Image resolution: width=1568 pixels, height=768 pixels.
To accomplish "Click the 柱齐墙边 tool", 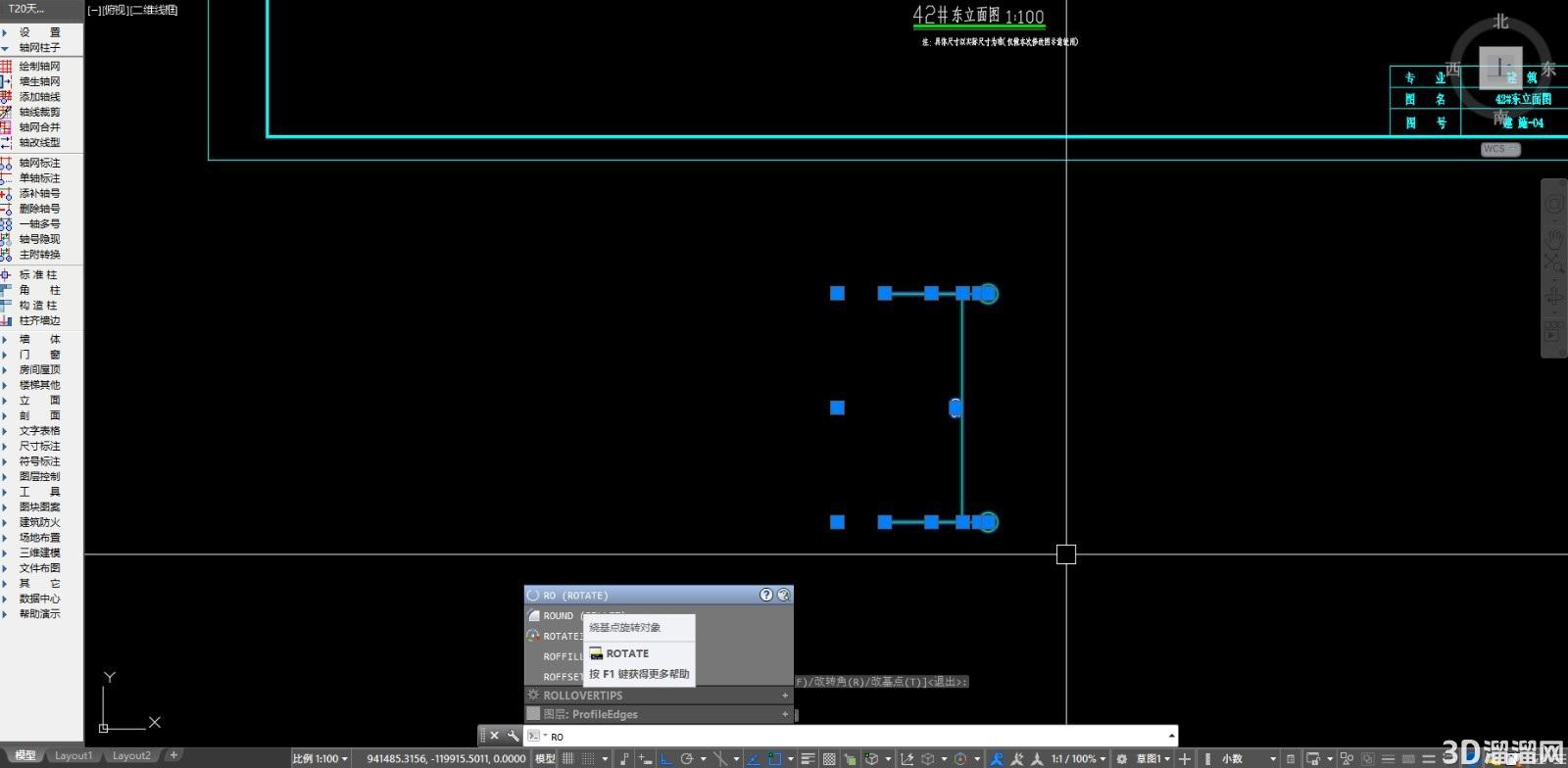I will click(x=39, y=320).
